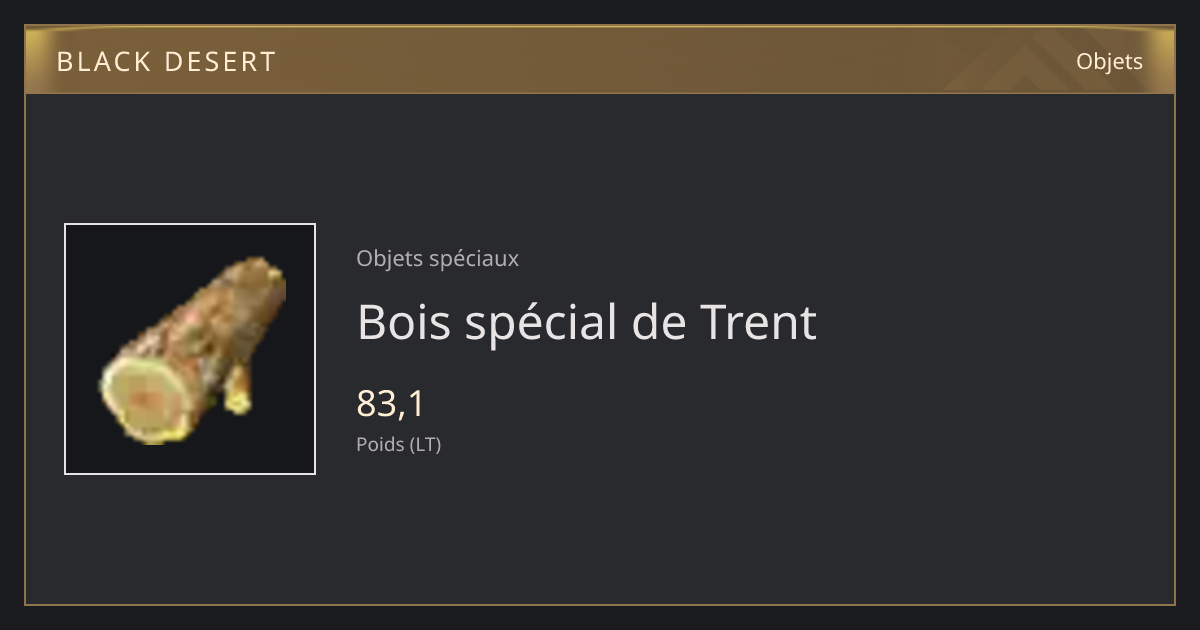Click the Trent special wood log icon
Screen dimensions: 1200x630
point(191,350)
